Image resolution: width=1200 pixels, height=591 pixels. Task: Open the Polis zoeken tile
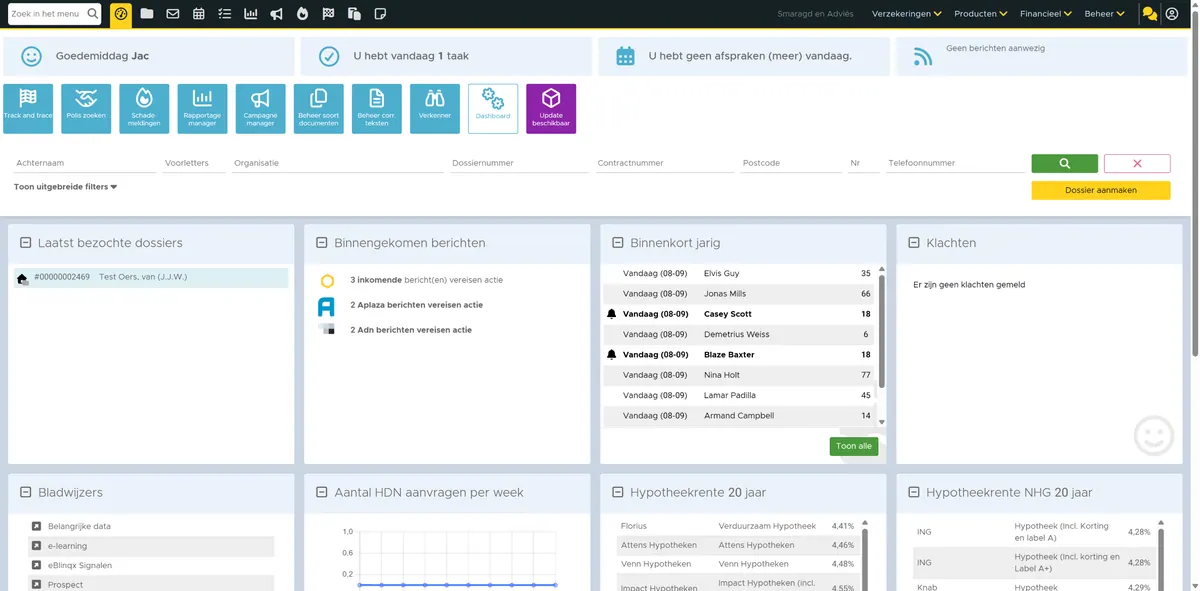[x=86, y=109]
